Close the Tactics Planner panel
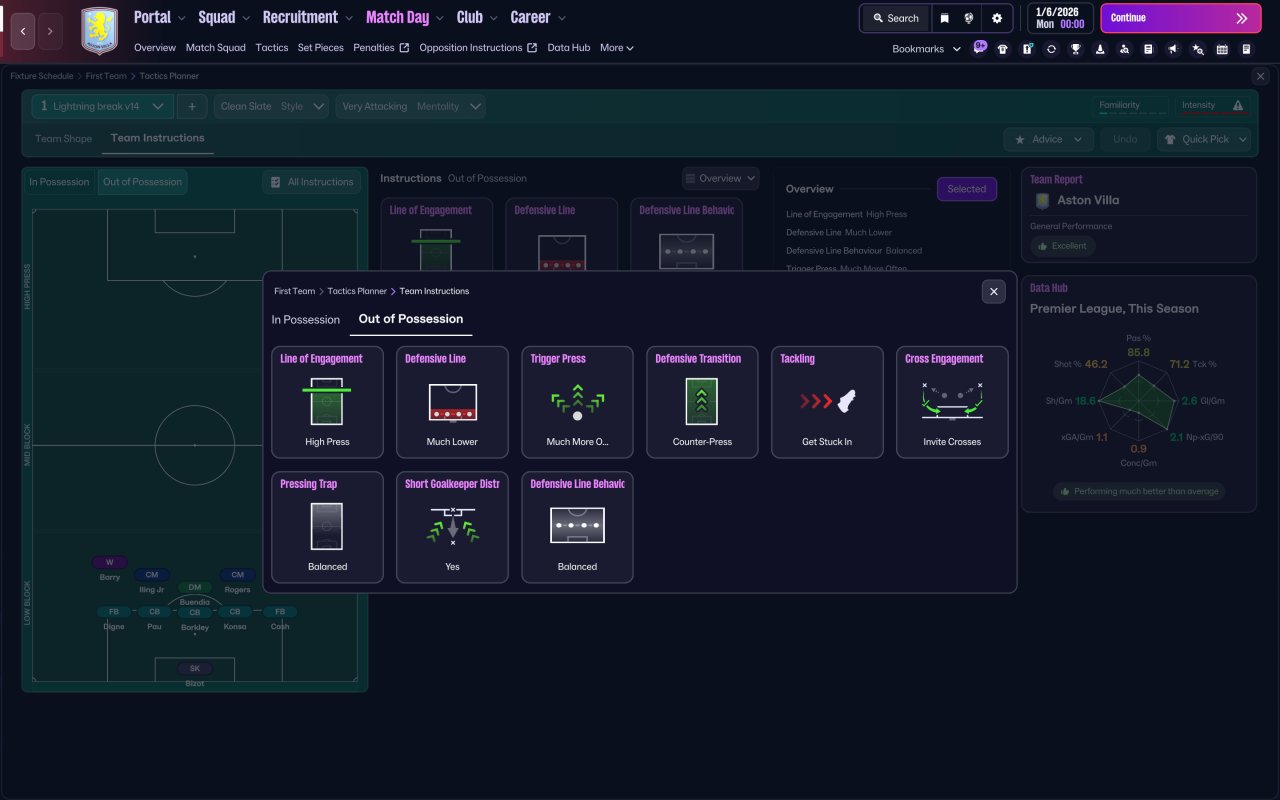The width and height of the screenshot is (1280, 800). coord(1260,76)
